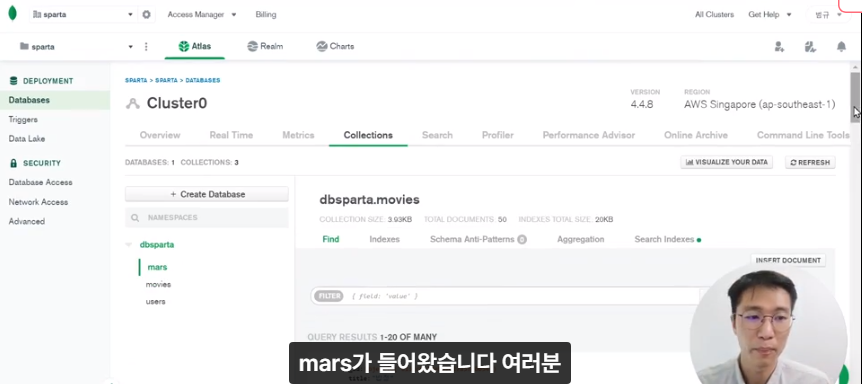Open the Metrics tab
This screenshot has height=384, width=862.
pos(298,135)
